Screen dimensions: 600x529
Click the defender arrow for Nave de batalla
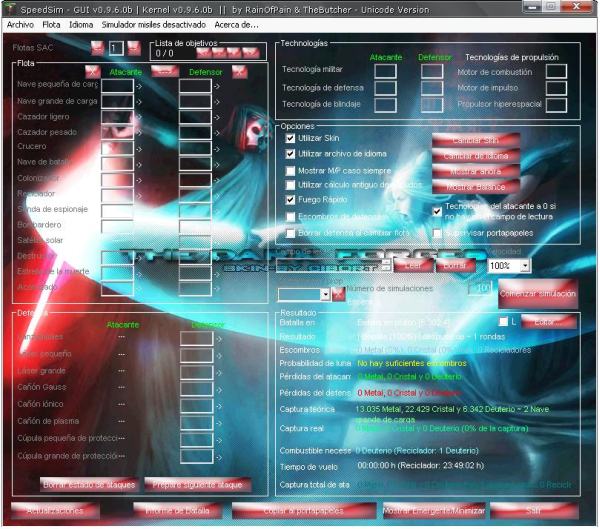coord(217,165)
